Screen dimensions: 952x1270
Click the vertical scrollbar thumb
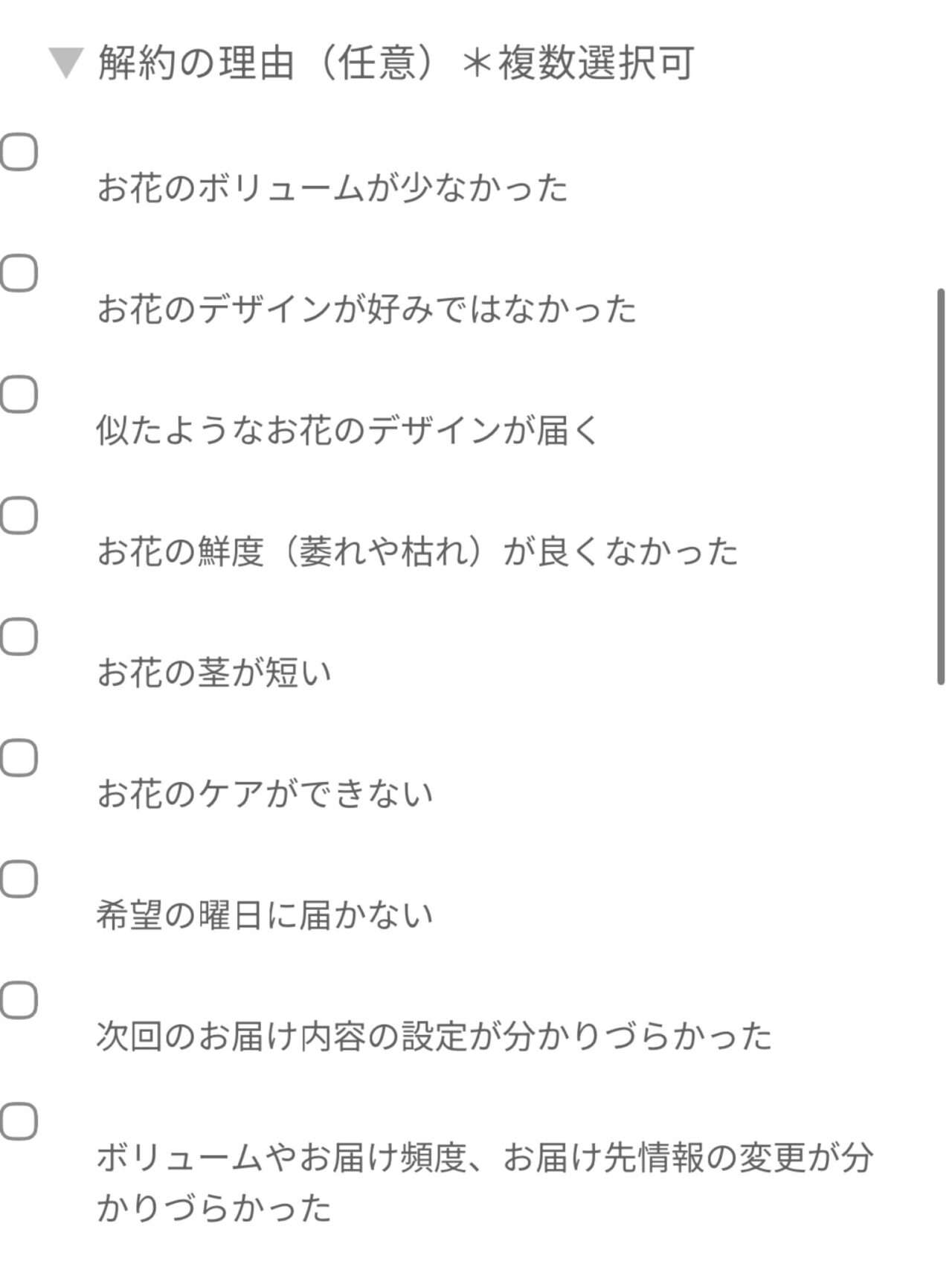coord(941,487)
